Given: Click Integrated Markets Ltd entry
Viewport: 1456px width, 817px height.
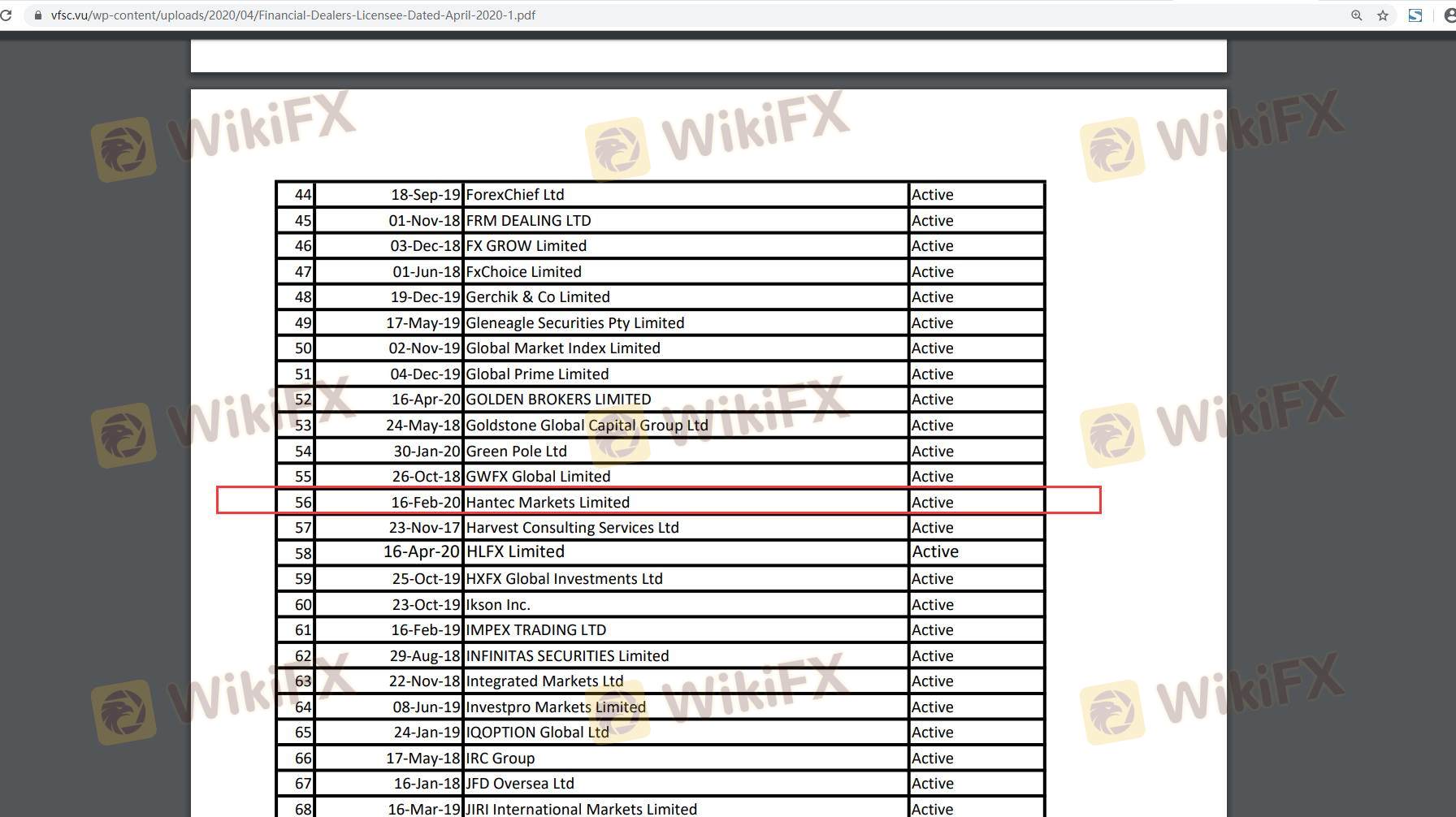Looking at the screenshot, I should [x=544, y=681].
